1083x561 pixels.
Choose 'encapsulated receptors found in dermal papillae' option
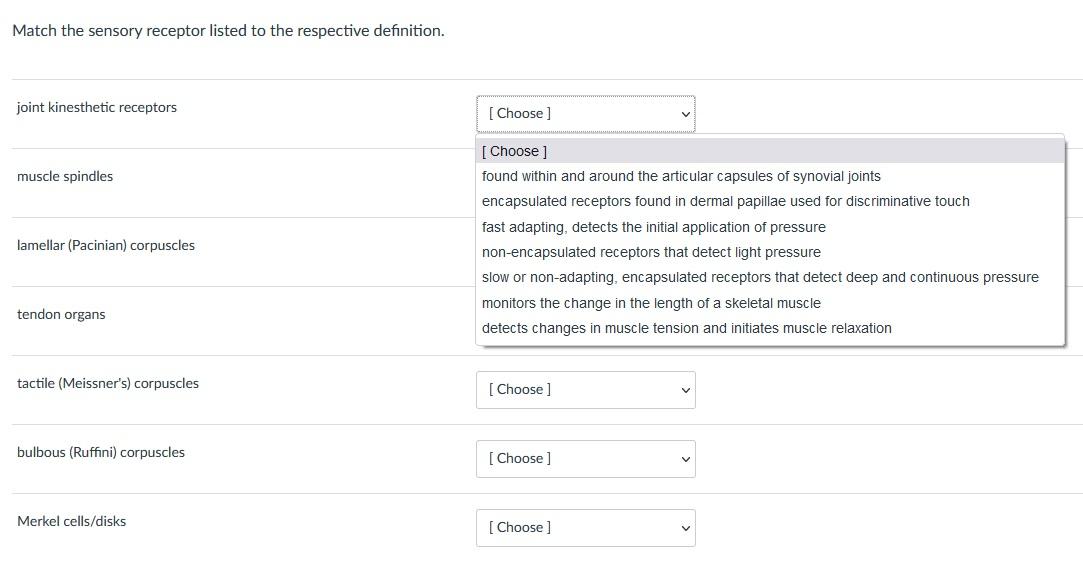725,201
